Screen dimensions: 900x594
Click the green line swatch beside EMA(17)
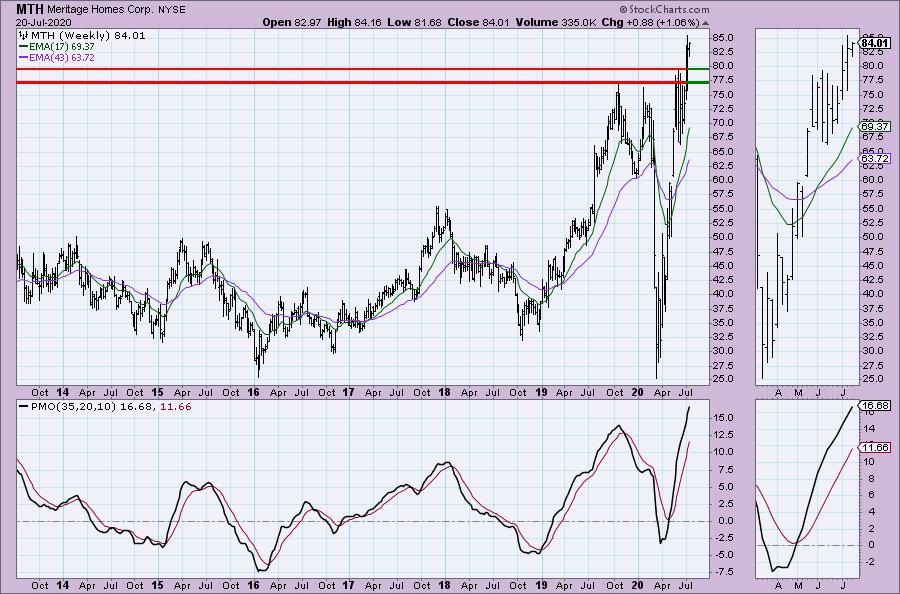click(23, 46)
